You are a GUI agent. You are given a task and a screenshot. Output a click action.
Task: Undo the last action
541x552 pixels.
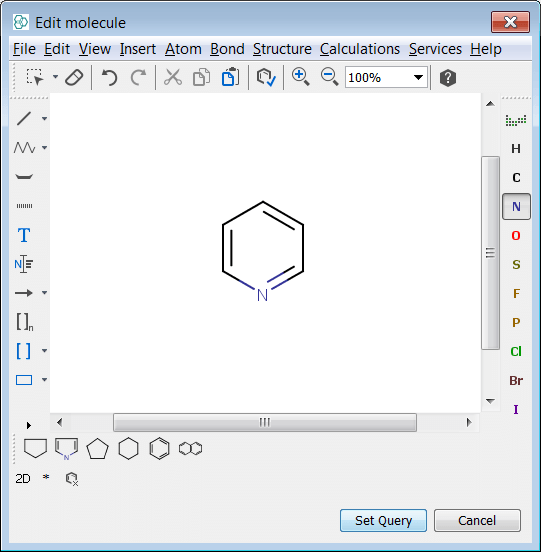click(109, 77)
